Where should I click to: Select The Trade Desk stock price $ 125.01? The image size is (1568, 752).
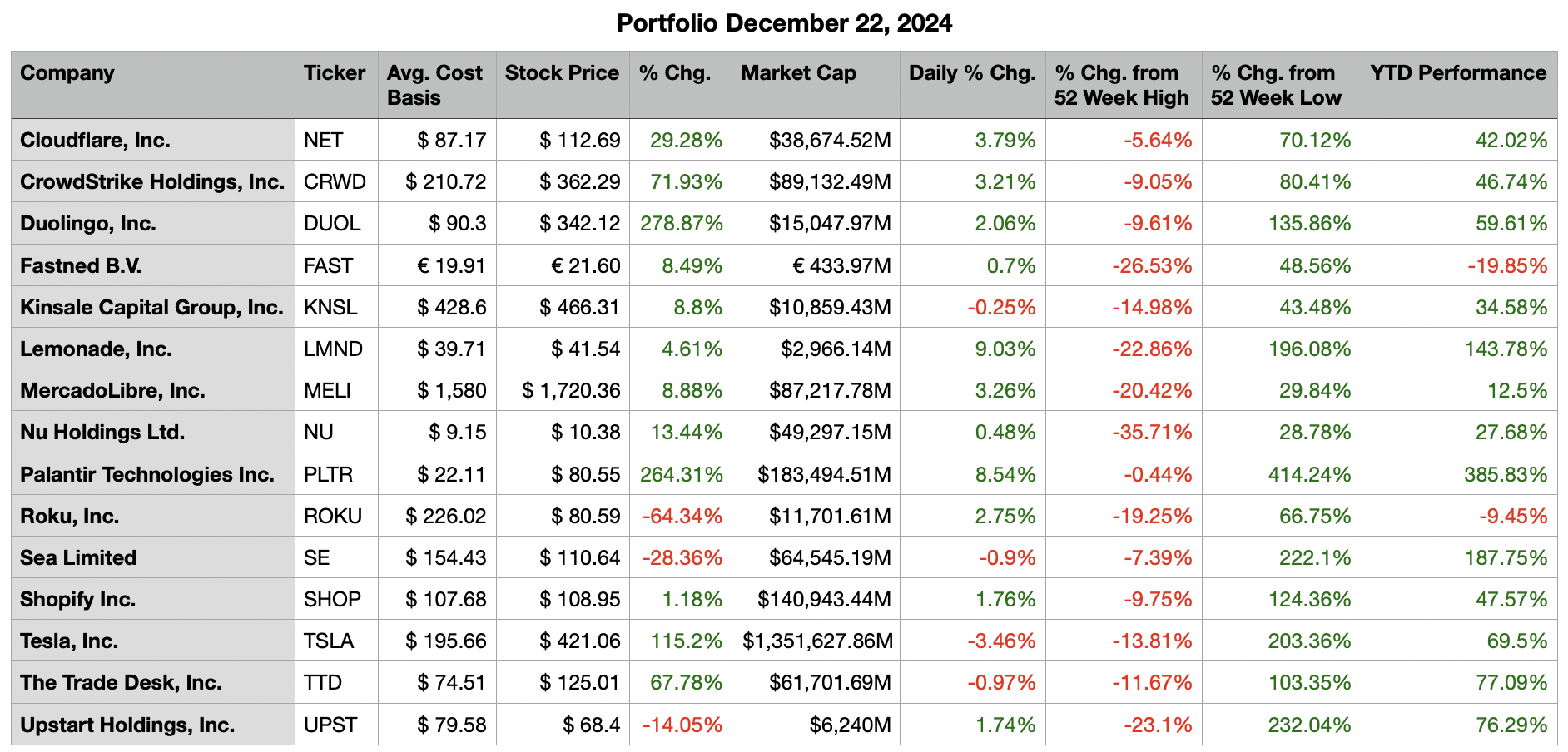tap(579, 683)
